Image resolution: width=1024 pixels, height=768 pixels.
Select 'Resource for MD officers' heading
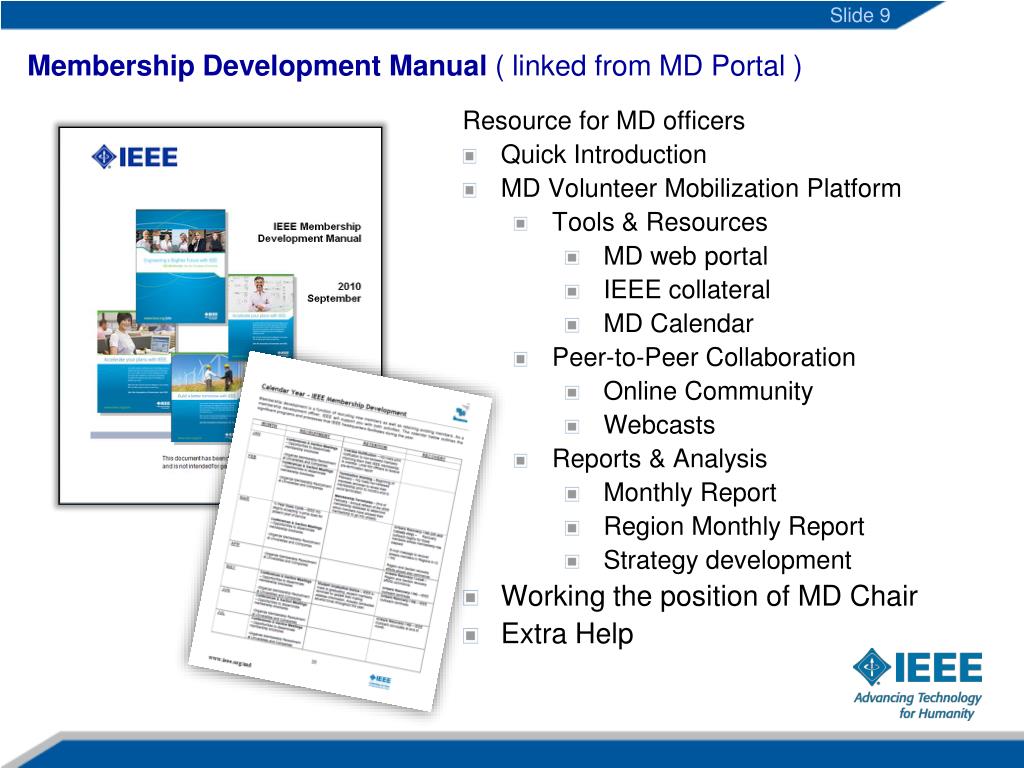pyautogui.click(x=603, y=121)
